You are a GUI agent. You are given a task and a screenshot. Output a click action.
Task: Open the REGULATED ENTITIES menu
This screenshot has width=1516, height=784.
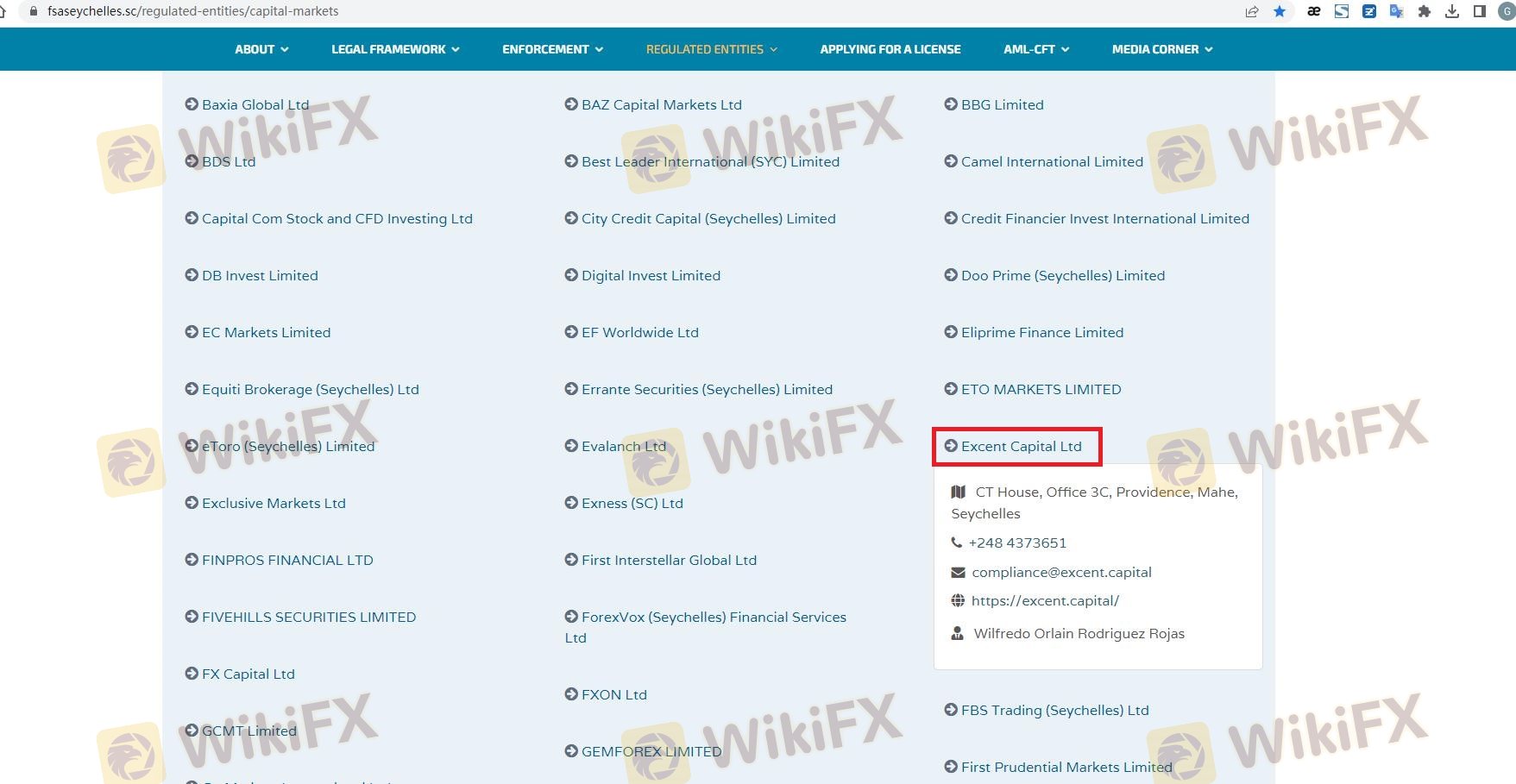pyautogui.click(x=711, y=49)
